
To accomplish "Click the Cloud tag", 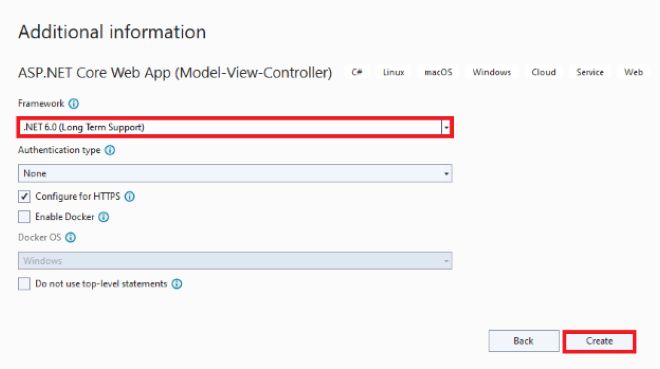I will coord(543,72).
